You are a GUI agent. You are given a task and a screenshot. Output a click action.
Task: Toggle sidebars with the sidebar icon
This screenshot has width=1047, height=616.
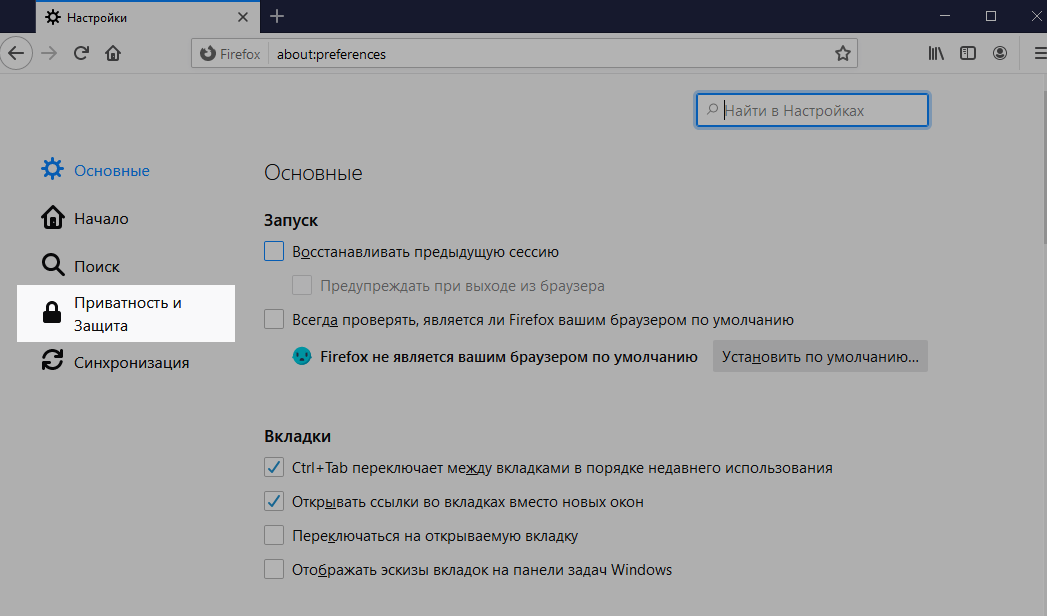click(x=968, y=53)
